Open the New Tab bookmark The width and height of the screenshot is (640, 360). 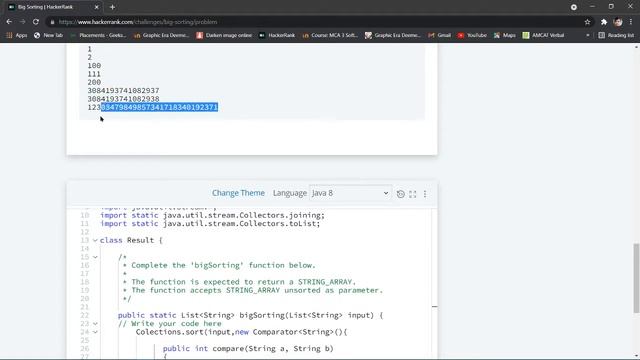[49, 36]
